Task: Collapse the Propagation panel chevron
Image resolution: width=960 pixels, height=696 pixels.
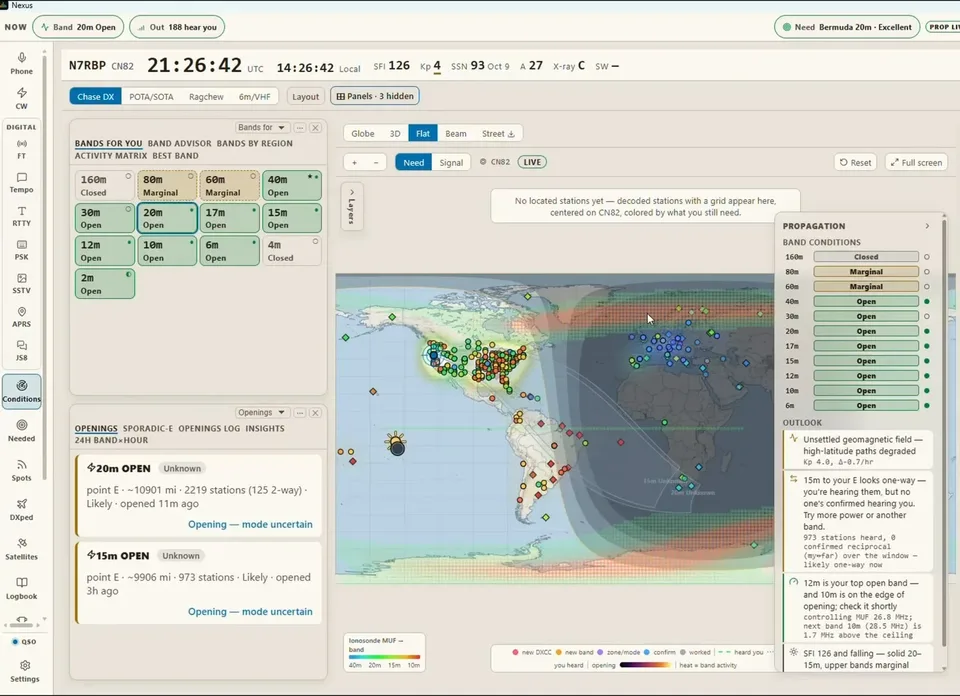Action: tap(927, 226)
